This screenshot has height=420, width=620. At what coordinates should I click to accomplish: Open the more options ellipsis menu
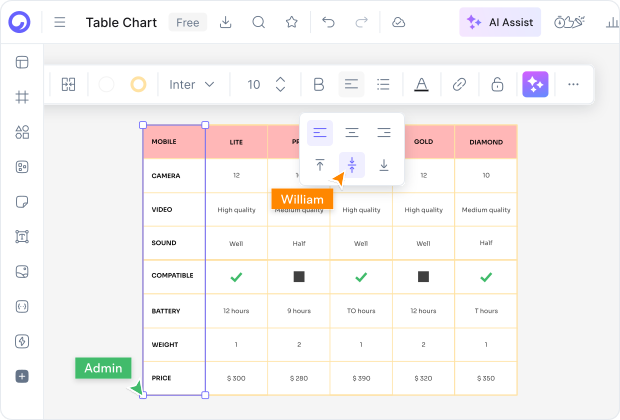point(573,85)
